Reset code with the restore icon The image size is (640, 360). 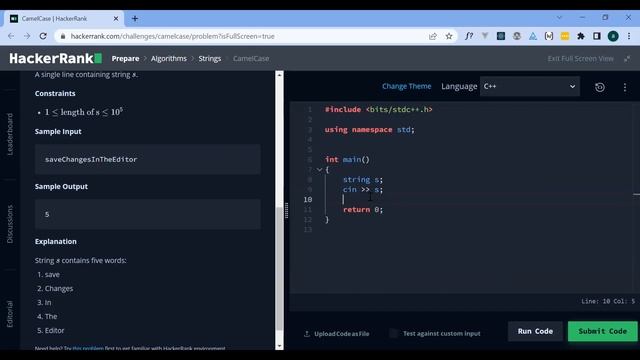pos(600,87)
